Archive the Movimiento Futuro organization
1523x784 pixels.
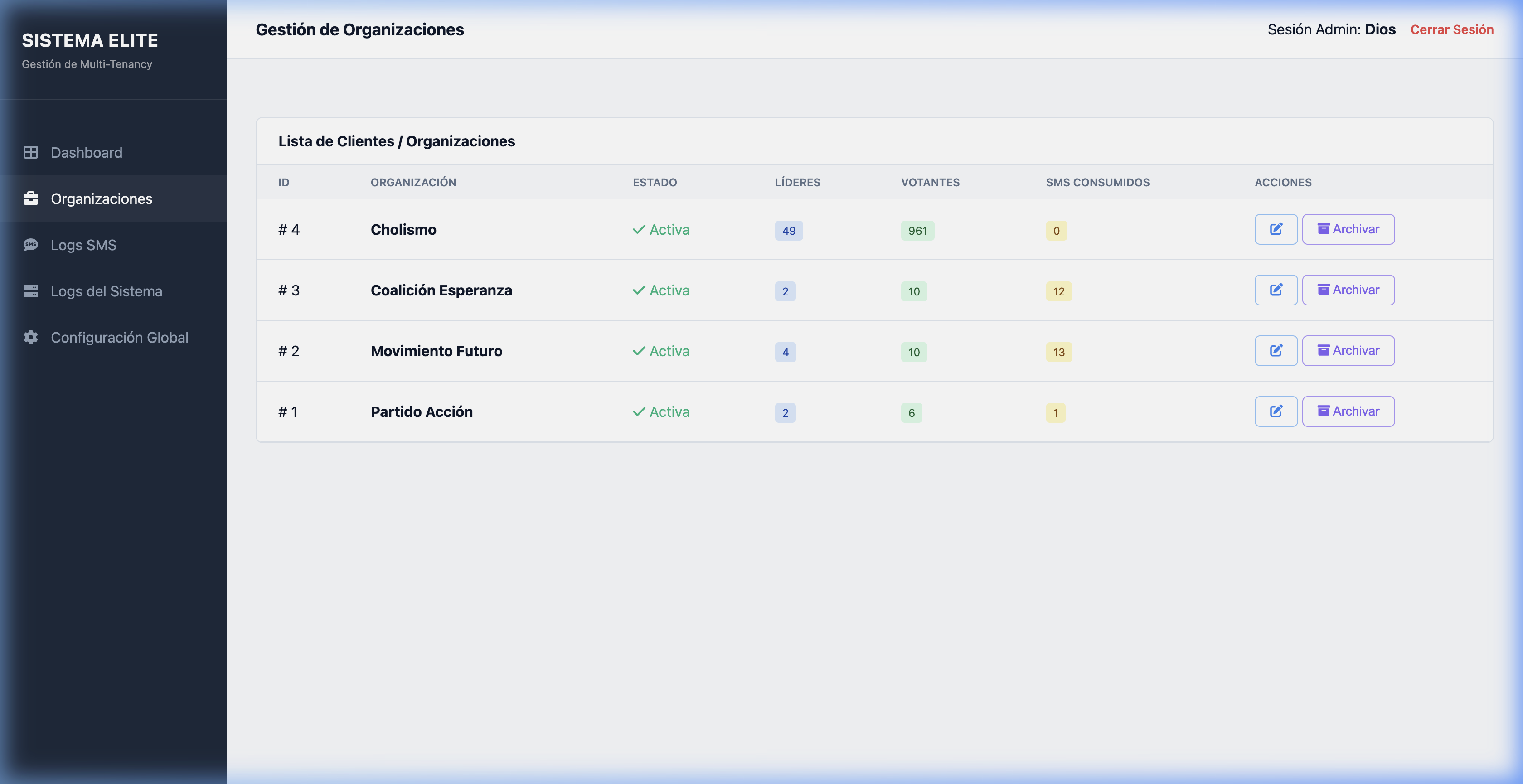(1348, 351)
